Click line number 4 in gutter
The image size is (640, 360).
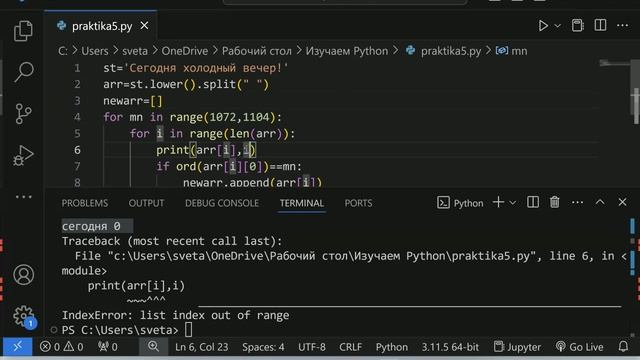77,117
